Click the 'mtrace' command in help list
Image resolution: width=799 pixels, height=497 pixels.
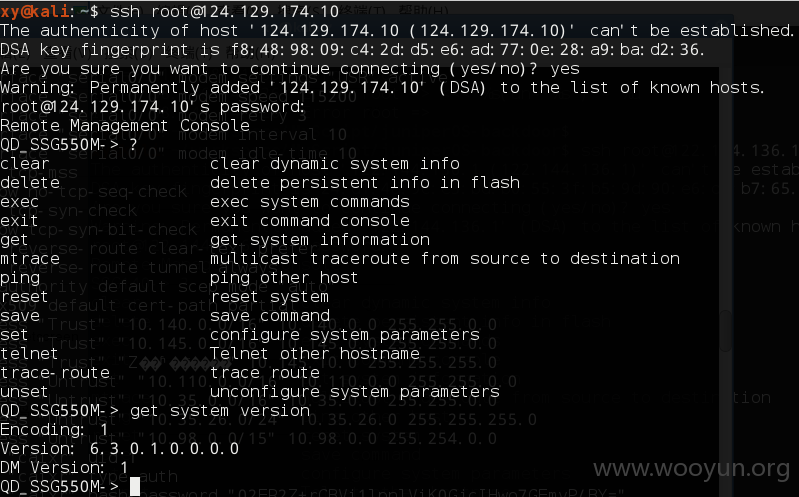[30, 258]
